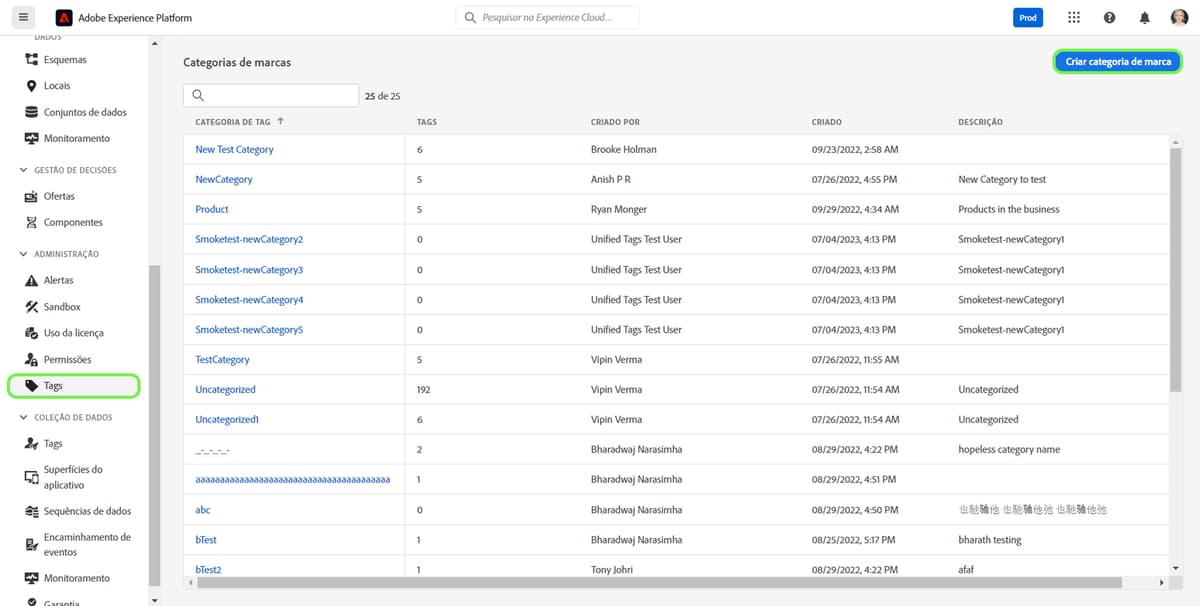This screenshot has height=606, width=1200.
Task: Open Uso da licença
Action: pos(74,332)
